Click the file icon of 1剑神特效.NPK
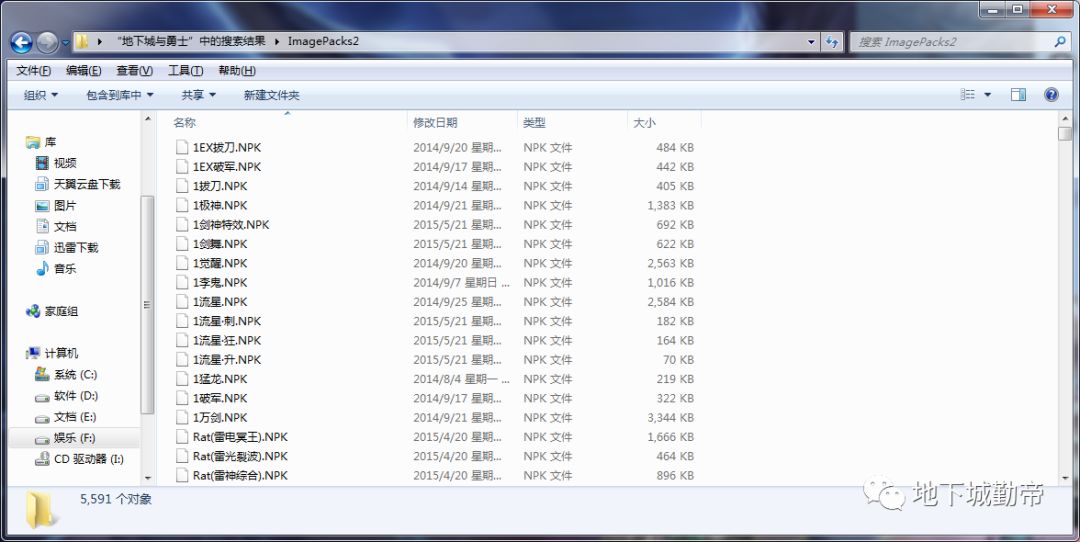The image size is (1080, 542). 182,225
